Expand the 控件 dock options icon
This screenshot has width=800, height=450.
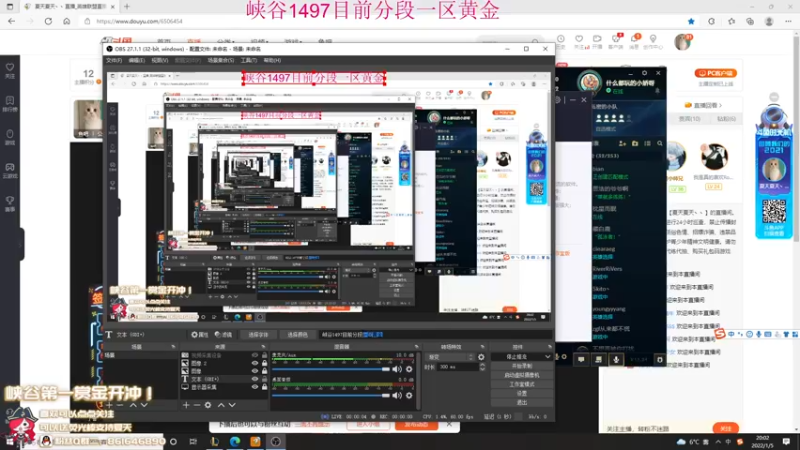[549, 347]
